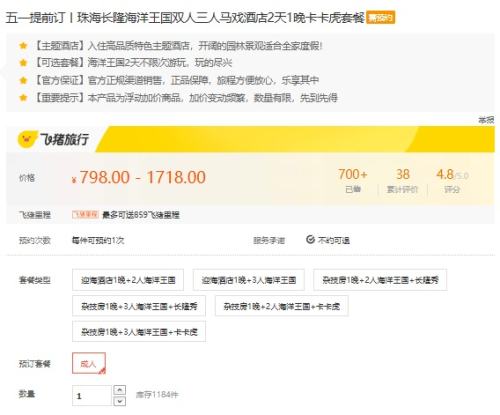The height and width of the screenshot is (415, 500).
Task: Click the 700+ 已售 sales figure
Action: point(353,181)
